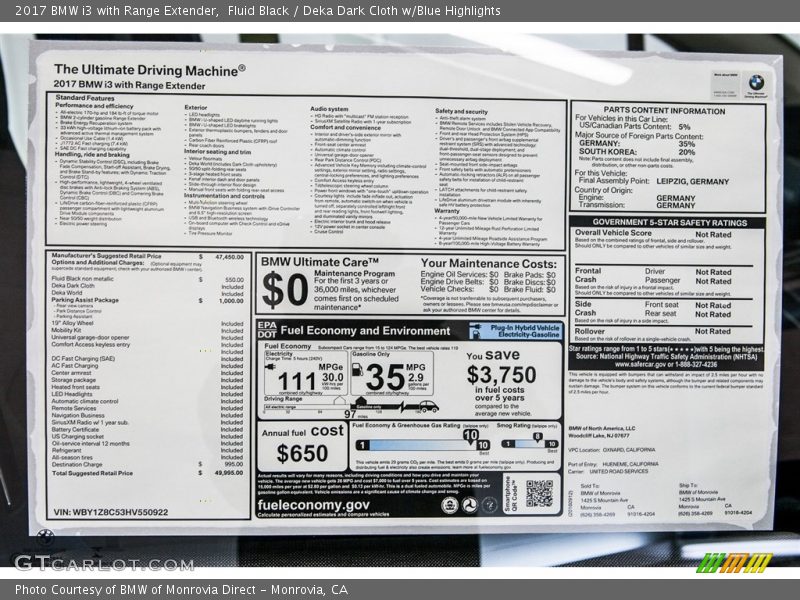This screenshot has height=600, width=800.
Task: Click the 'Photo Courtesy of BMW of Monrovia Direct' caption
Action: pyautogui.click(x=181, y=590)
